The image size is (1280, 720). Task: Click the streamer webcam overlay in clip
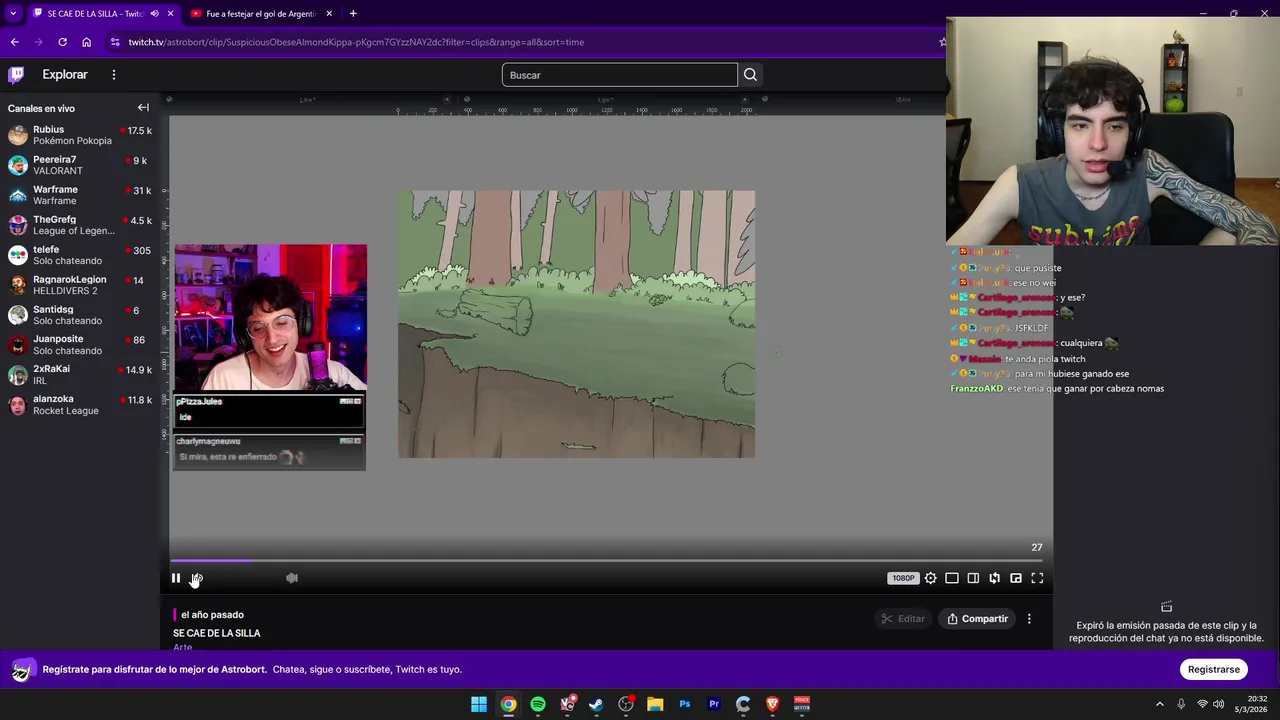tap(270, 317)
